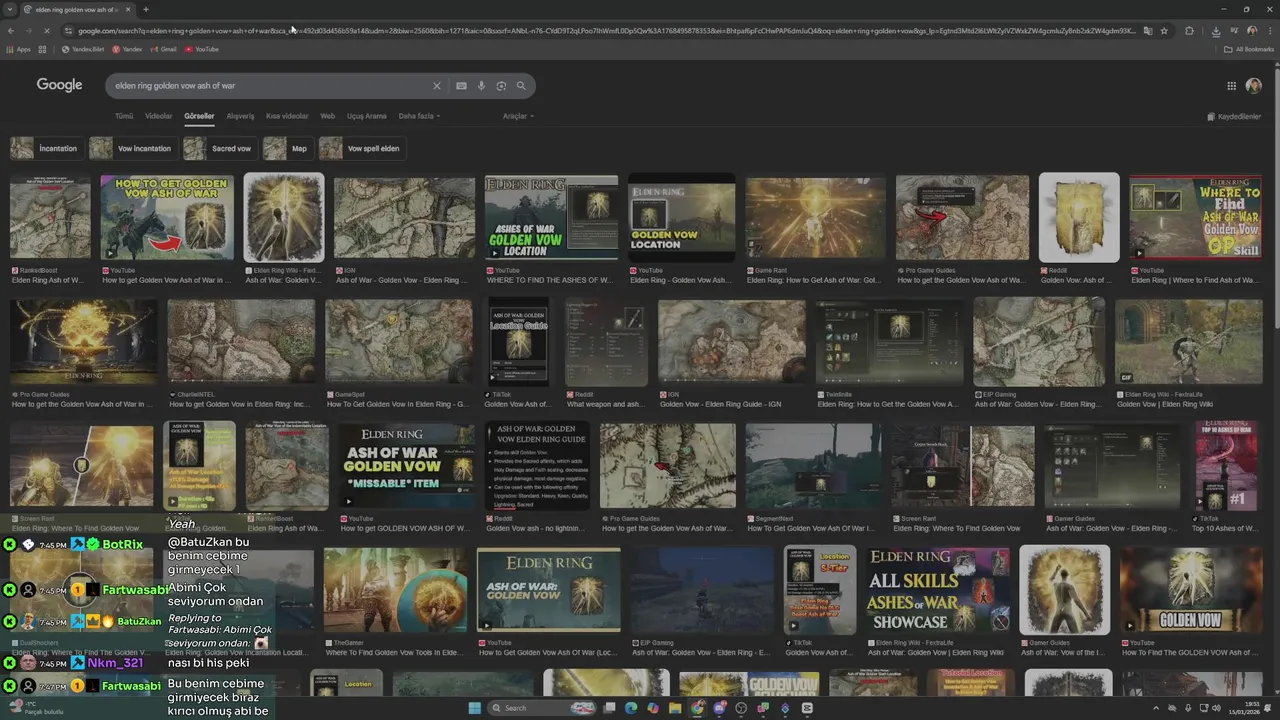Submit search with the magnifier icon

521,86
